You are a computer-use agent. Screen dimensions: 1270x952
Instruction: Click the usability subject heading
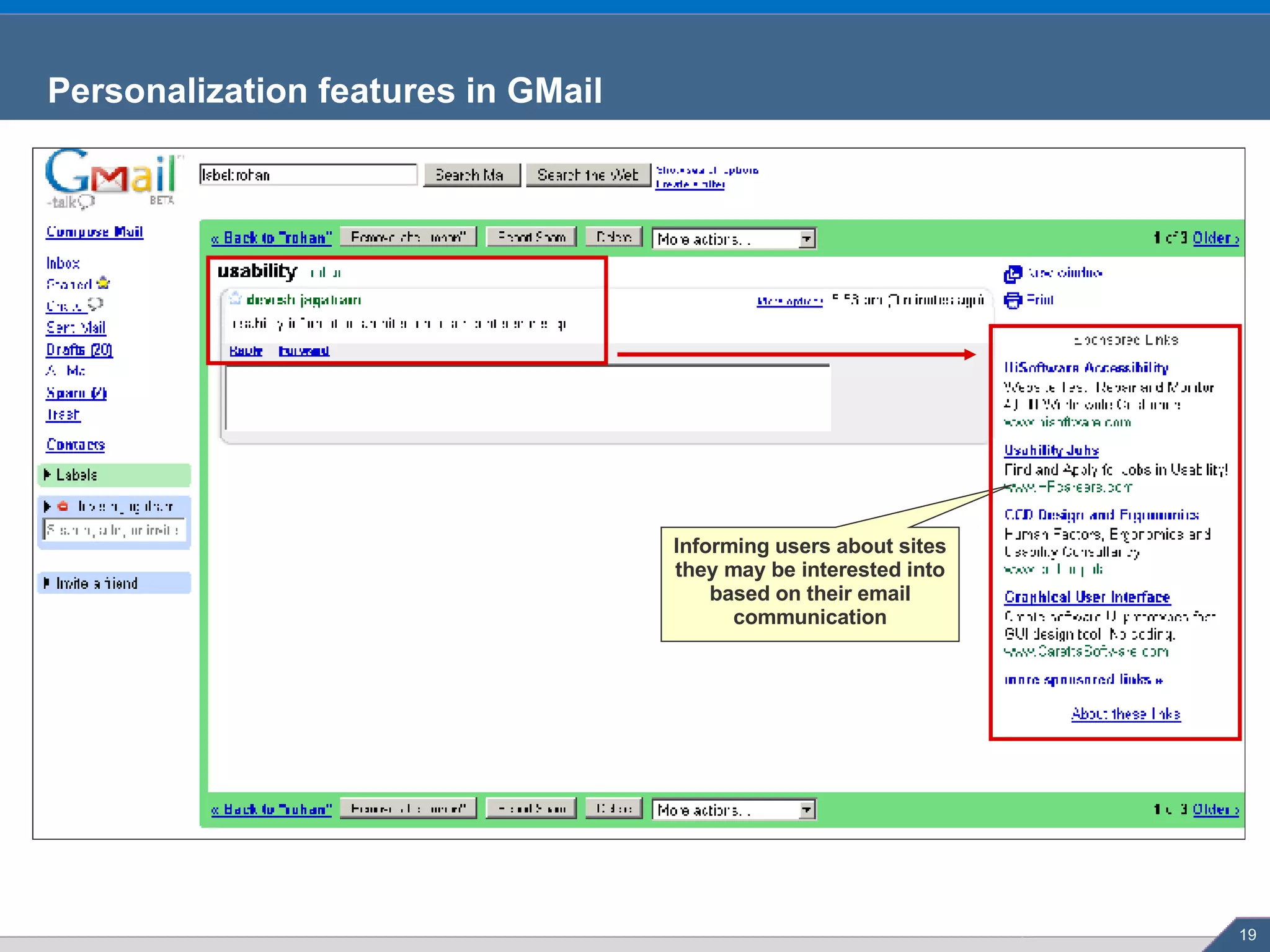(257, 271)
